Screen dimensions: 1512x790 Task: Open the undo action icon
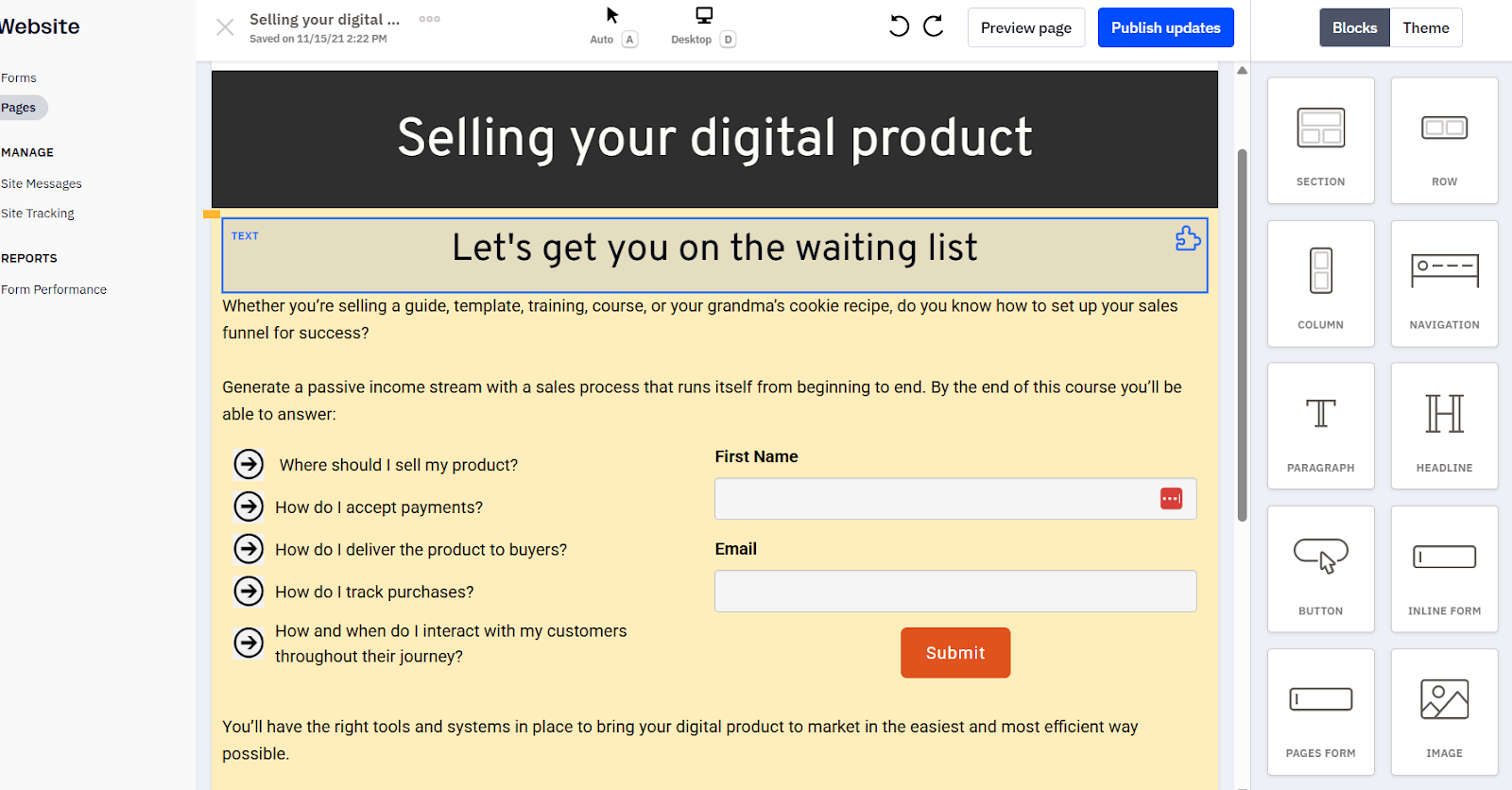coord(898,27)
